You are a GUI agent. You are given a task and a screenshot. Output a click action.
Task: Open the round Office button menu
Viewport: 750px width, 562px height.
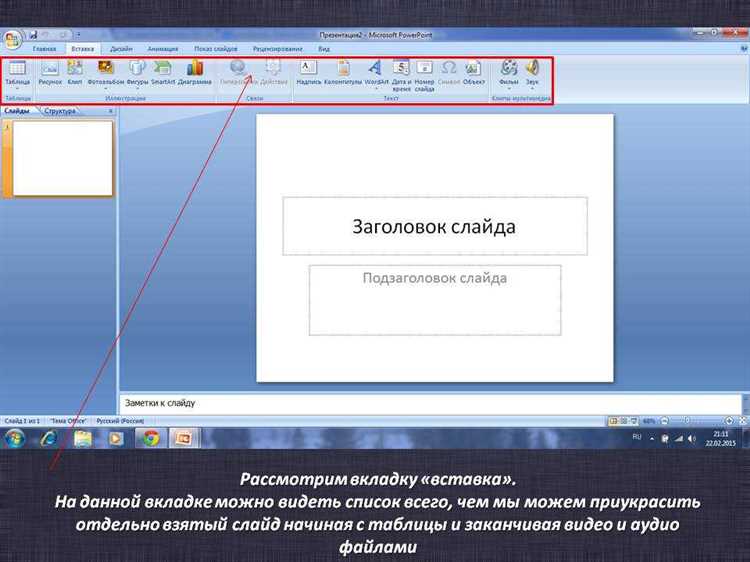(x=12, y=40)
